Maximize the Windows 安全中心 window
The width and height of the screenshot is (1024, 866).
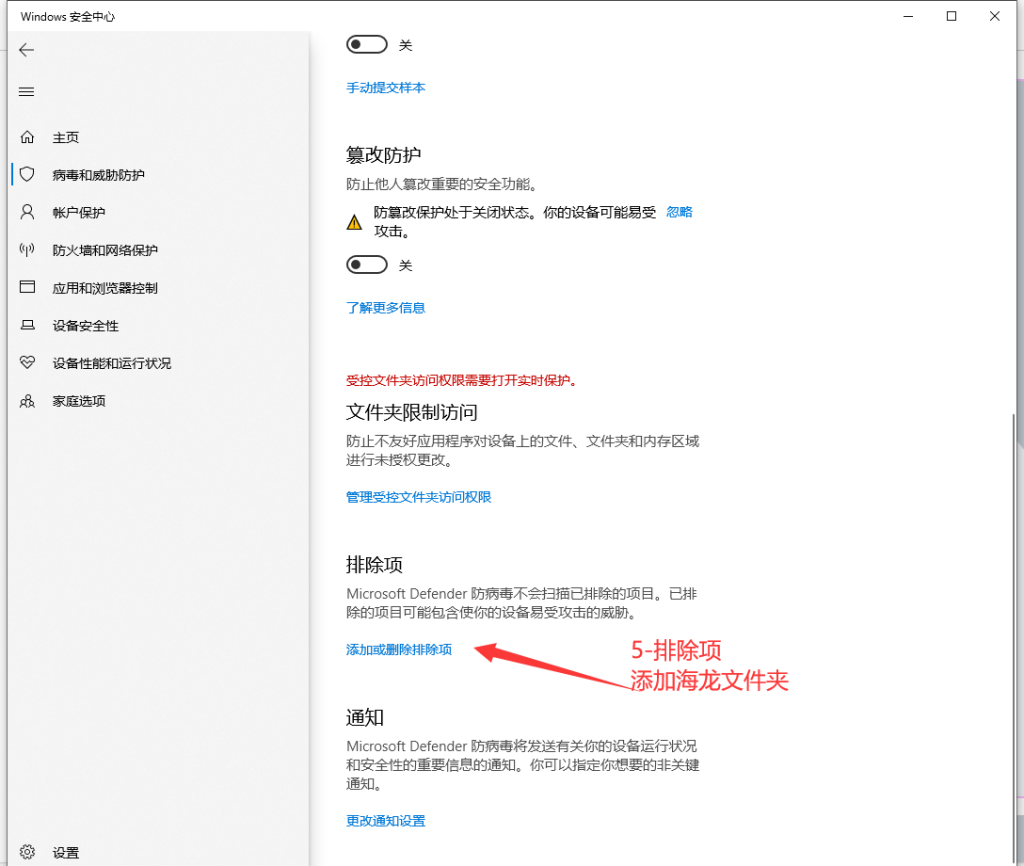click(x=952, y=16)
